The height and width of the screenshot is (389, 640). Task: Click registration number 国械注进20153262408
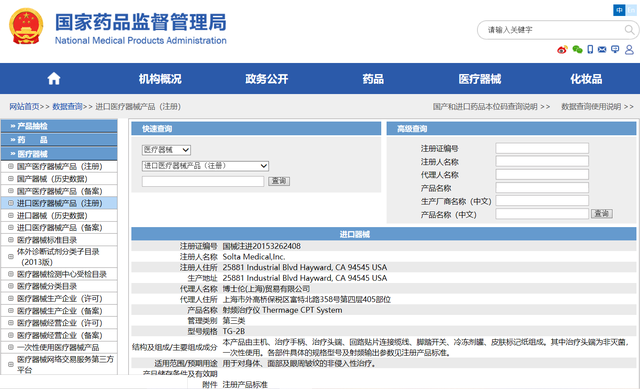[x=261, y=246]
